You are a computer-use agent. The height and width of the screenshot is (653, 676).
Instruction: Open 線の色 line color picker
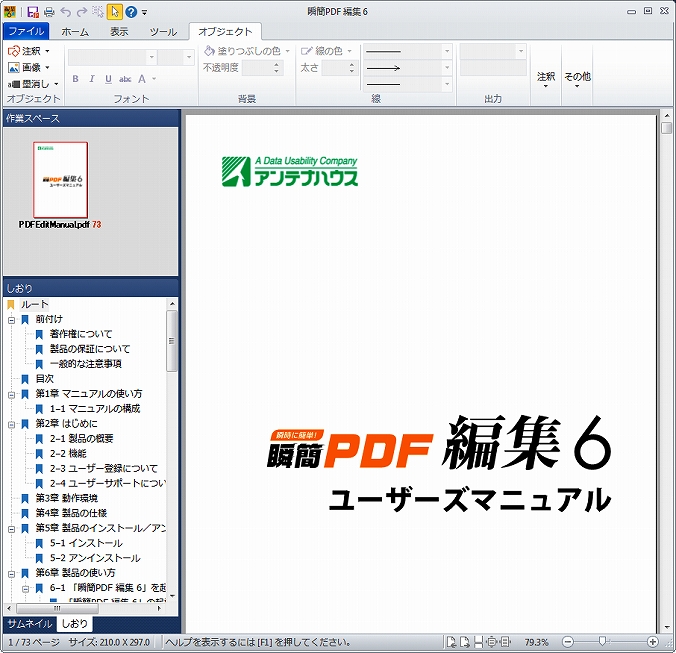[326, 51]
